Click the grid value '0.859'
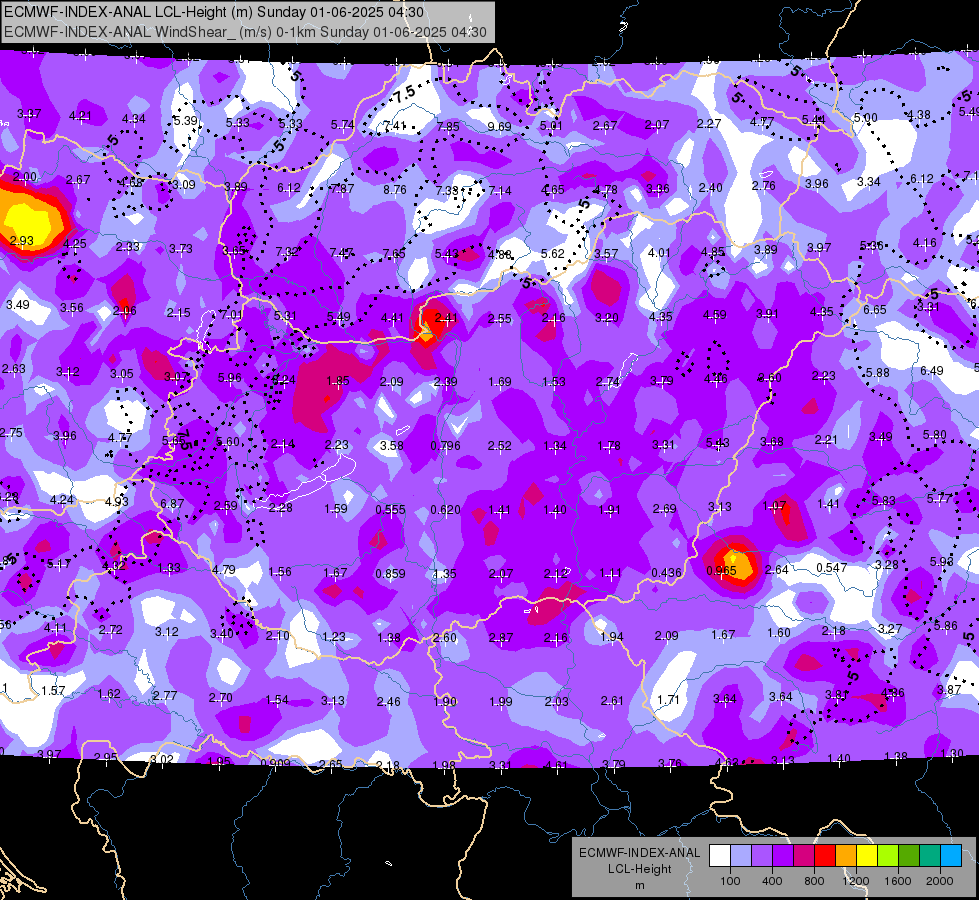979x900 pixels. [390, 573]
